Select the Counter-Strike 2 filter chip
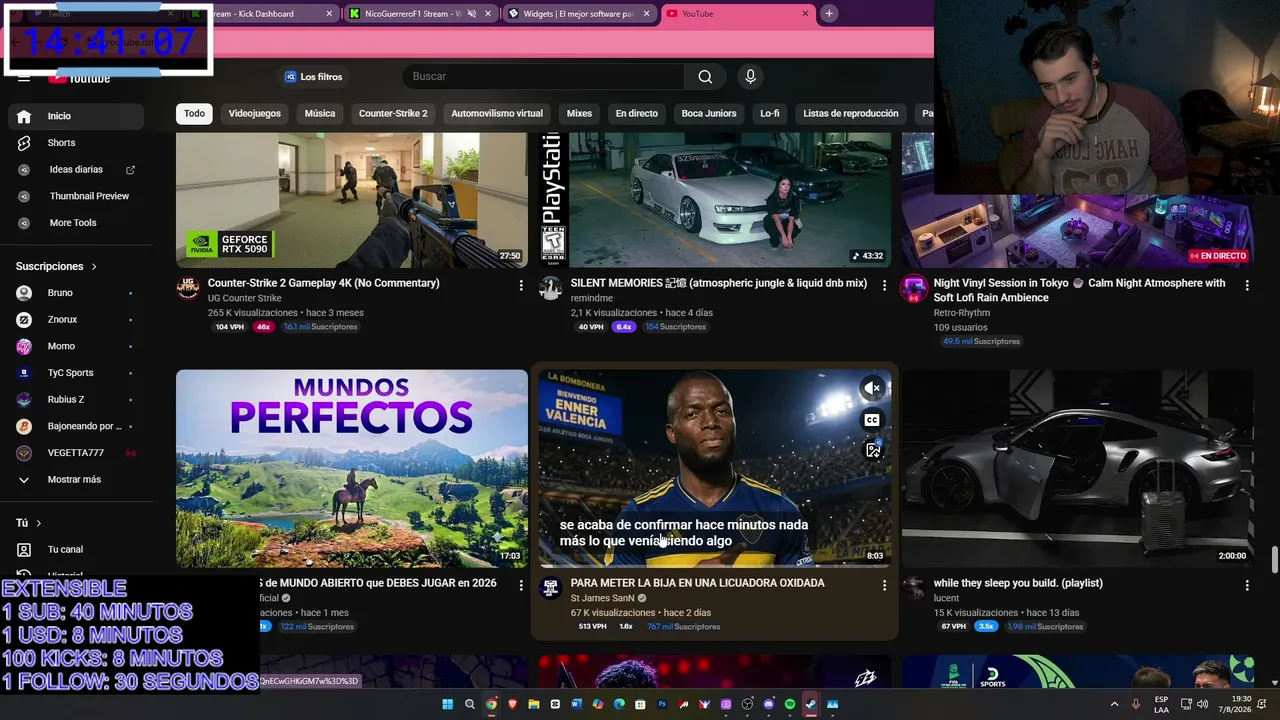 (393, 114)
